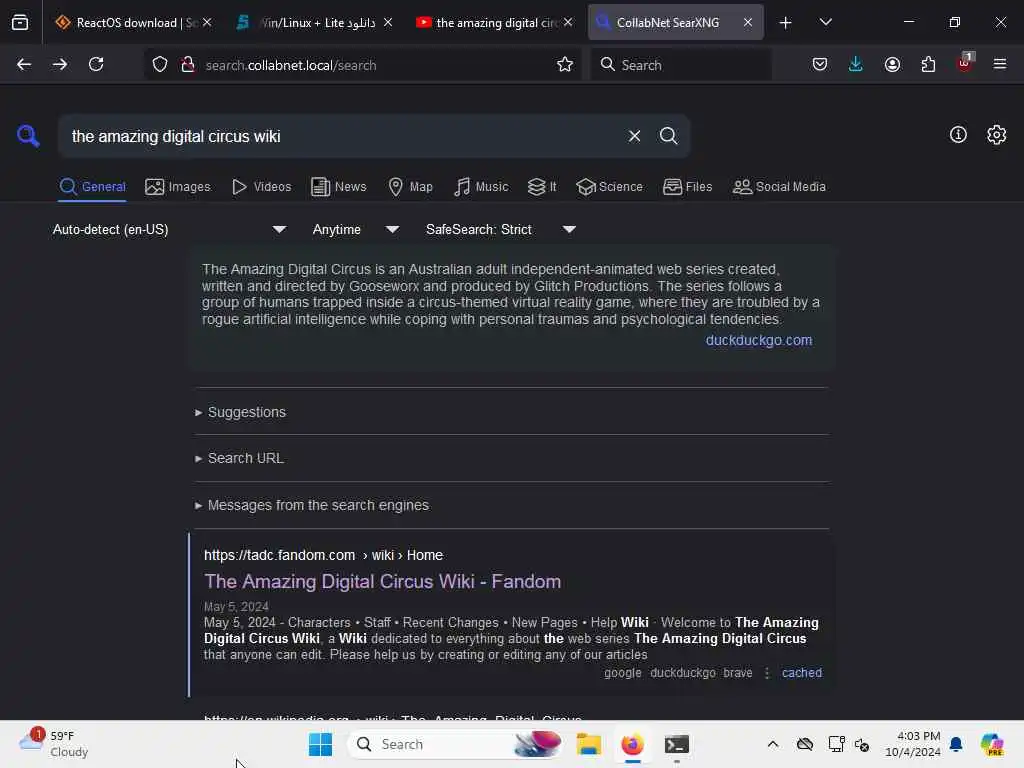Viewport: 1024px width, 768px height.
Task: Open the Firefox hamburger application menu
Action: tap(1000, 65)
